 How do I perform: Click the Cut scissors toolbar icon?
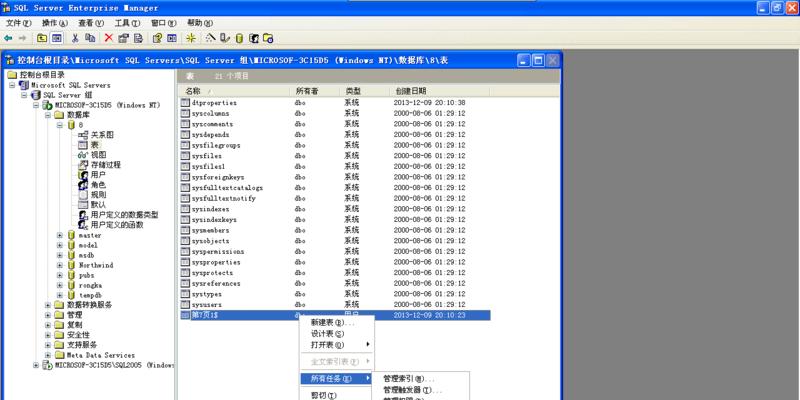[75, 38]
